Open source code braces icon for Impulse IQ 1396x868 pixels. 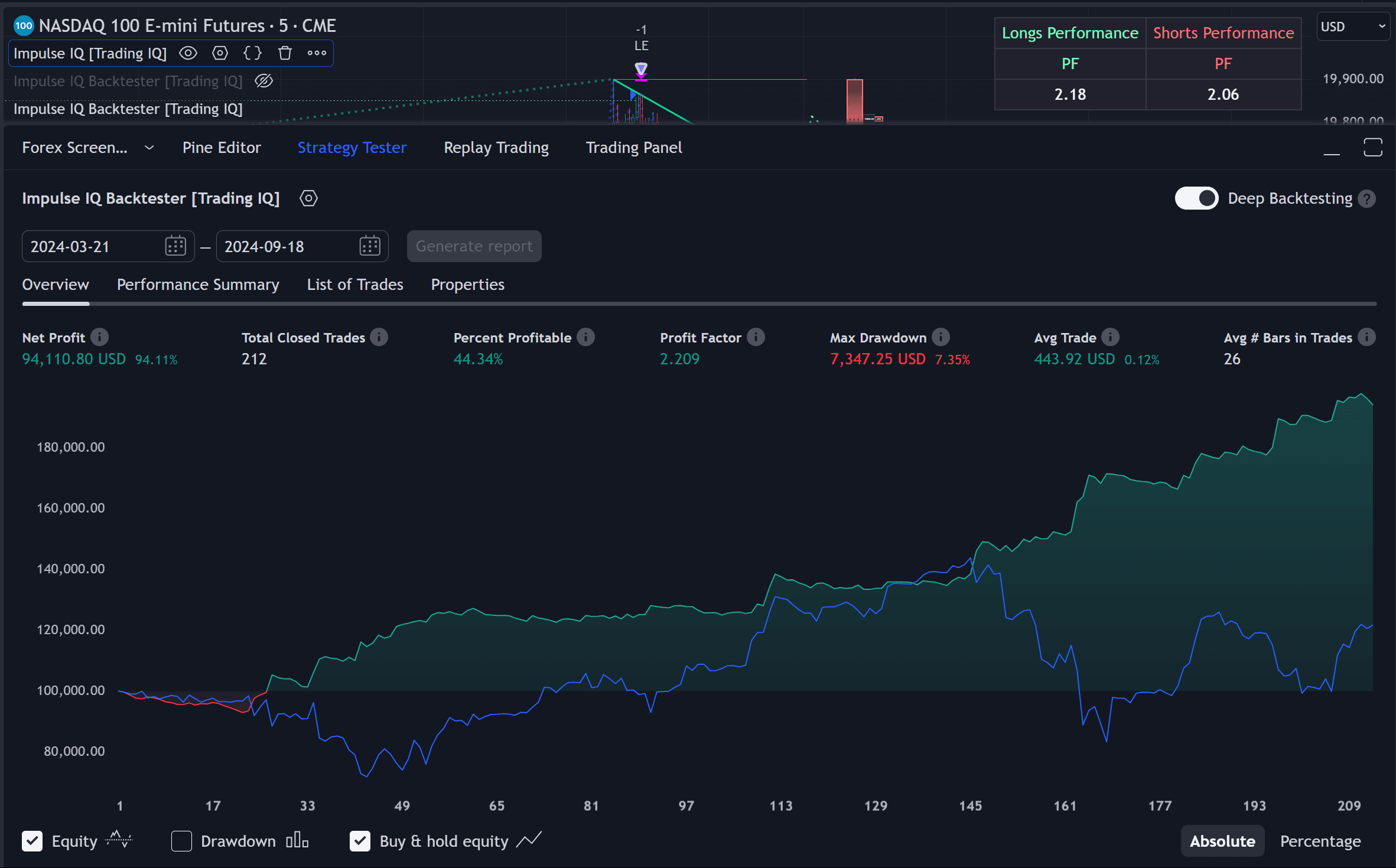coord(252,53)
